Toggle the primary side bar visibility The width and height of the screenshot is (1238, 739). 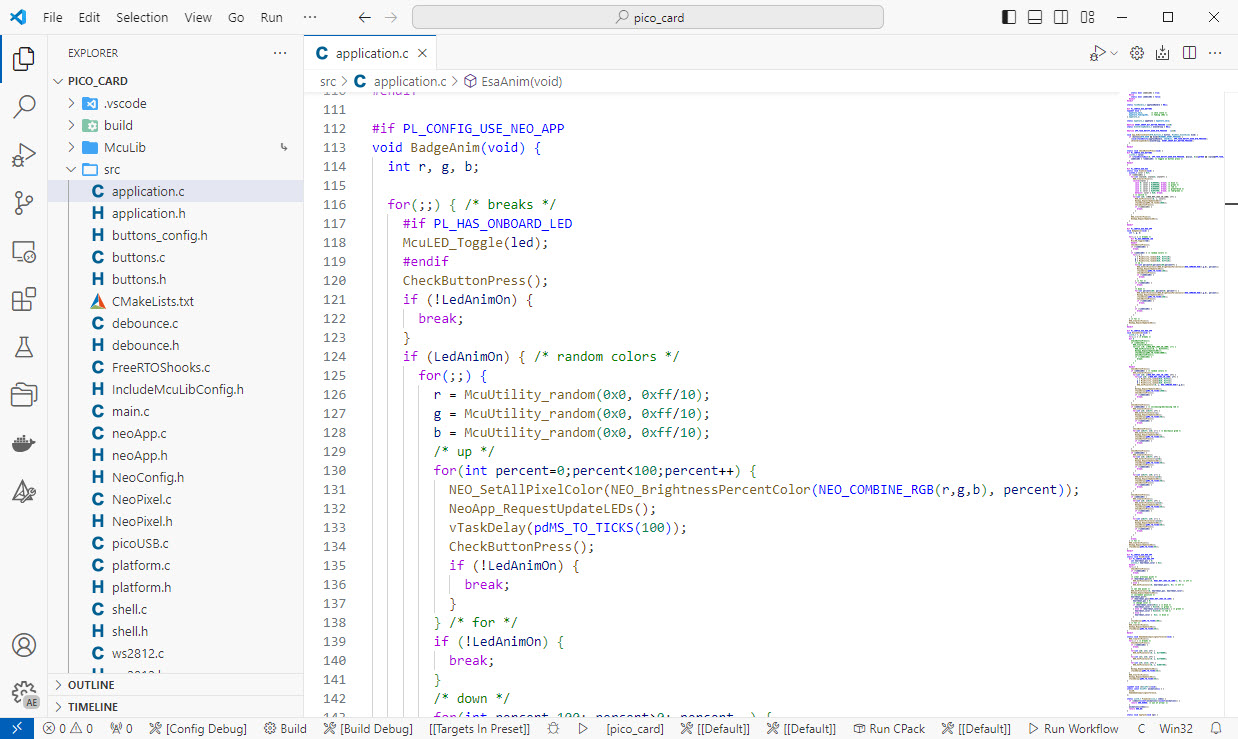tap(1009, 17)
